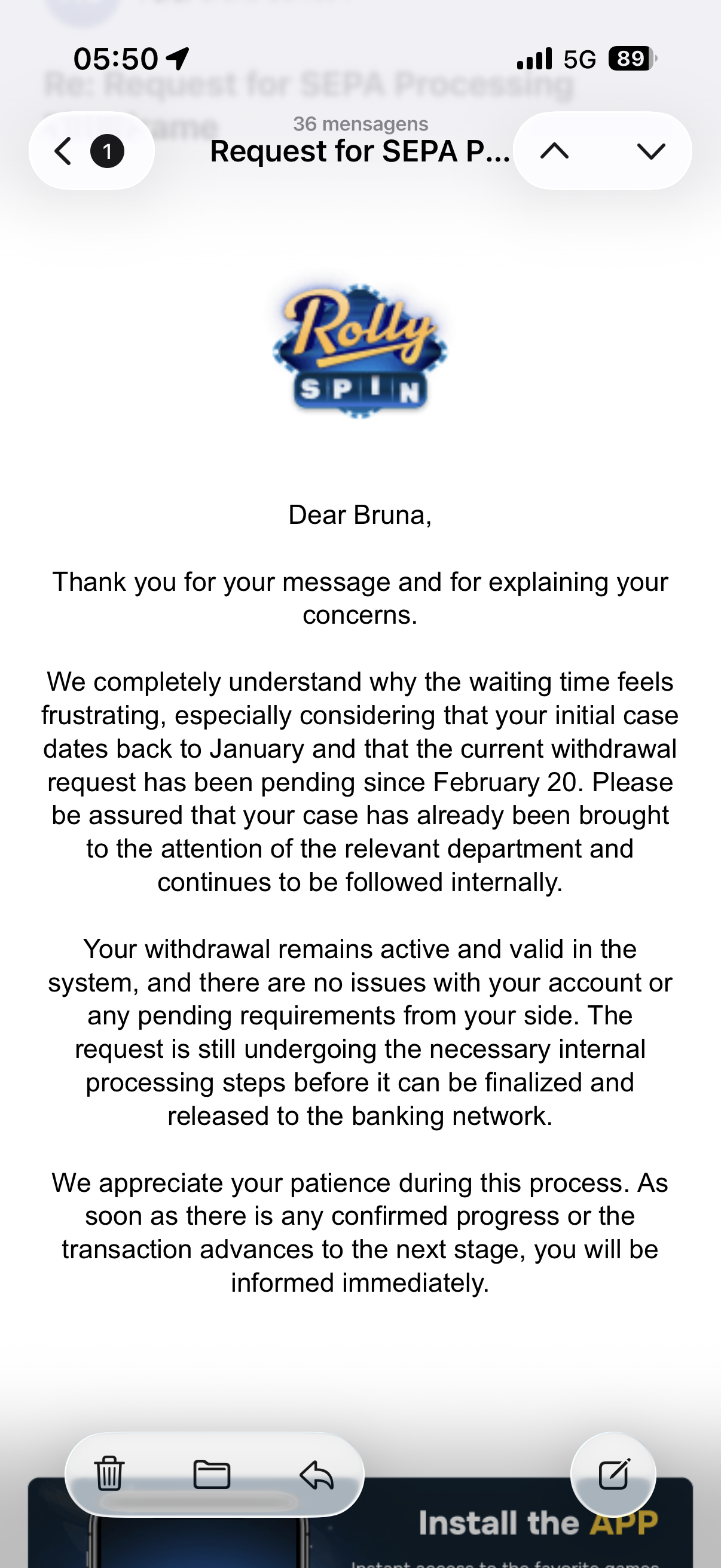Compose a new email with pencil icon

coord(613,1474)
